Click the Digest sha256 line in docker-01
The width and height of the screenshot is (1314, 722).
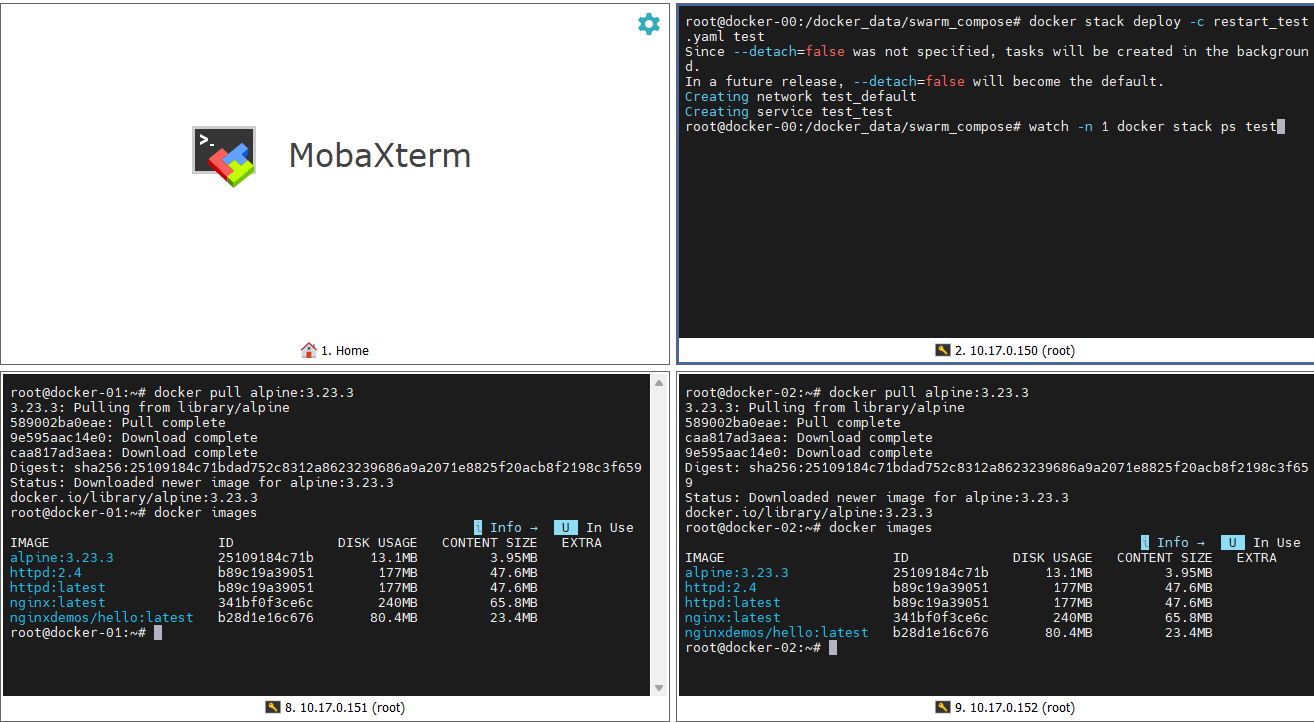(x=326, y=468)
